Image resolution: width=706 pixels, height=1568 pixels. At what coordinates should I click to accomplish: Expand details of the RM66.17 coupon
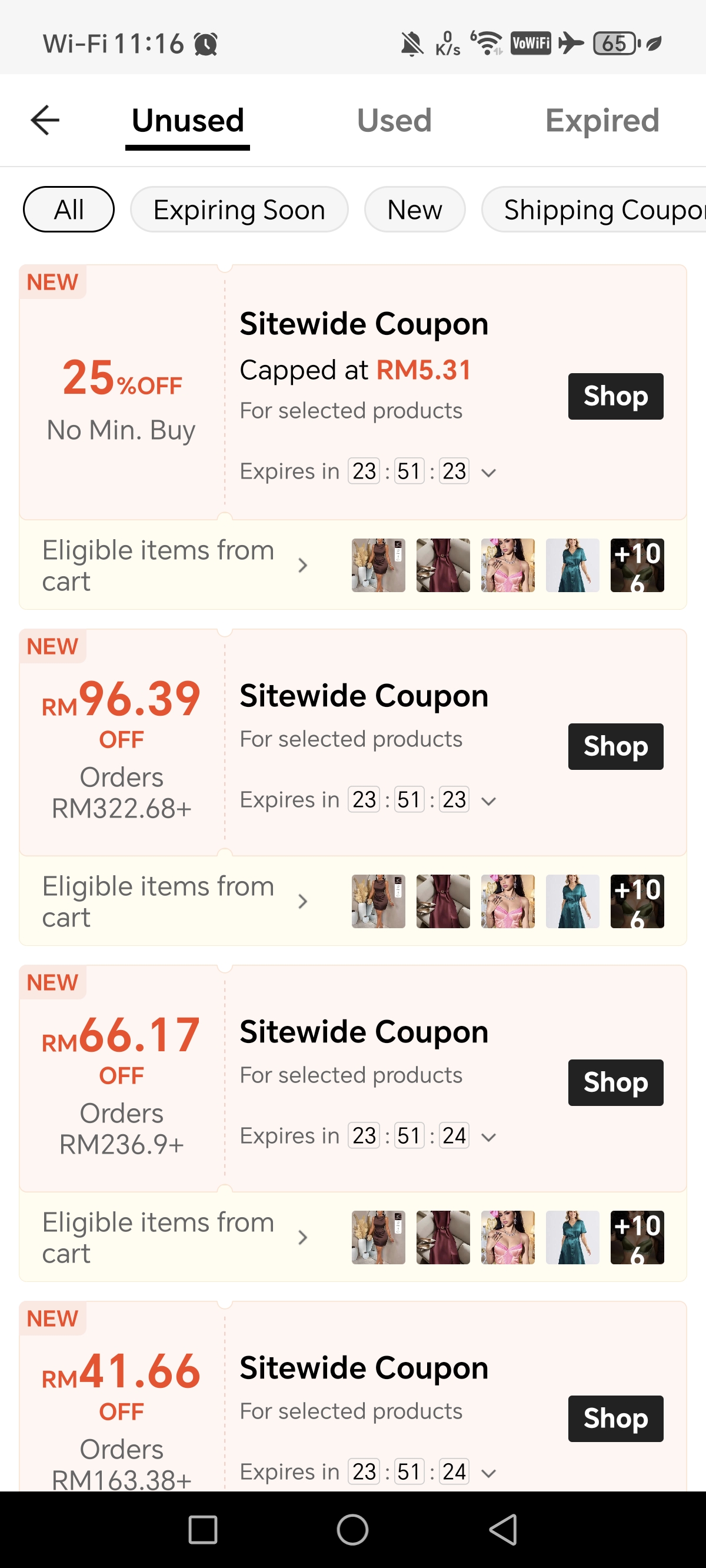(x=489, y=1137)
